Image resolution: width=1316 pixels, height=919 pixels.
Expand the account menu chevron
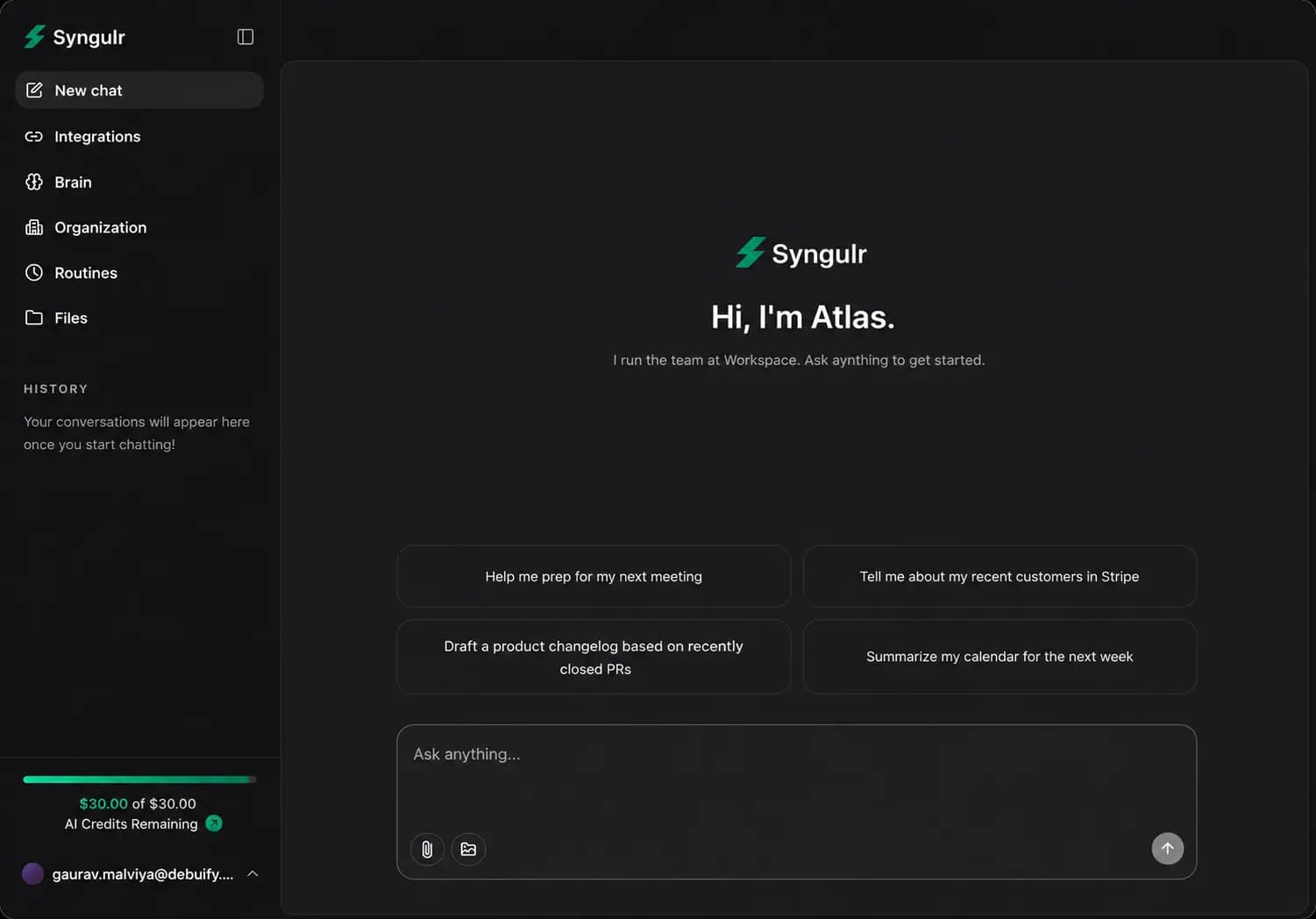point(253,873)
